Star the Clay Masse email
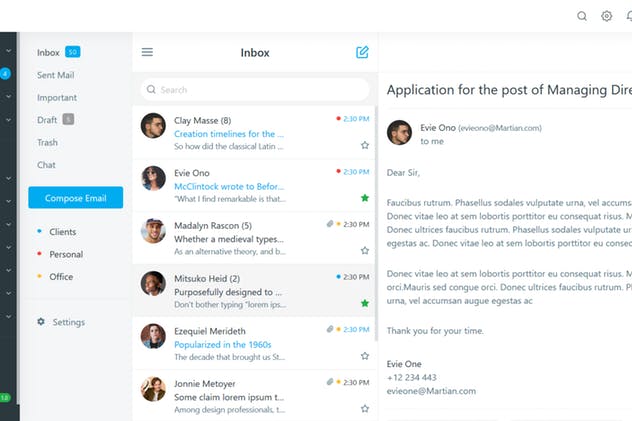The width and height of the screenshot is (632, 421). [x=365, y=144]
